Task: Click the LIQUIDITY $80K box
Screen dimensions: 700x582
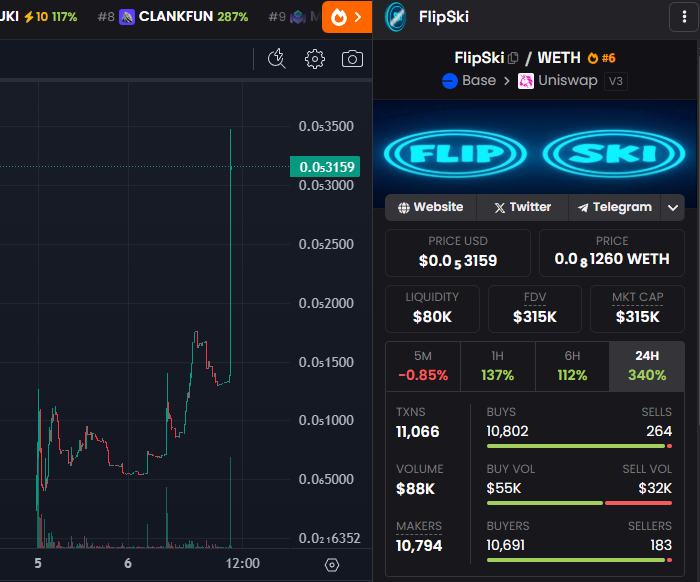Action: pyautogui.click(x=432, y=309)
